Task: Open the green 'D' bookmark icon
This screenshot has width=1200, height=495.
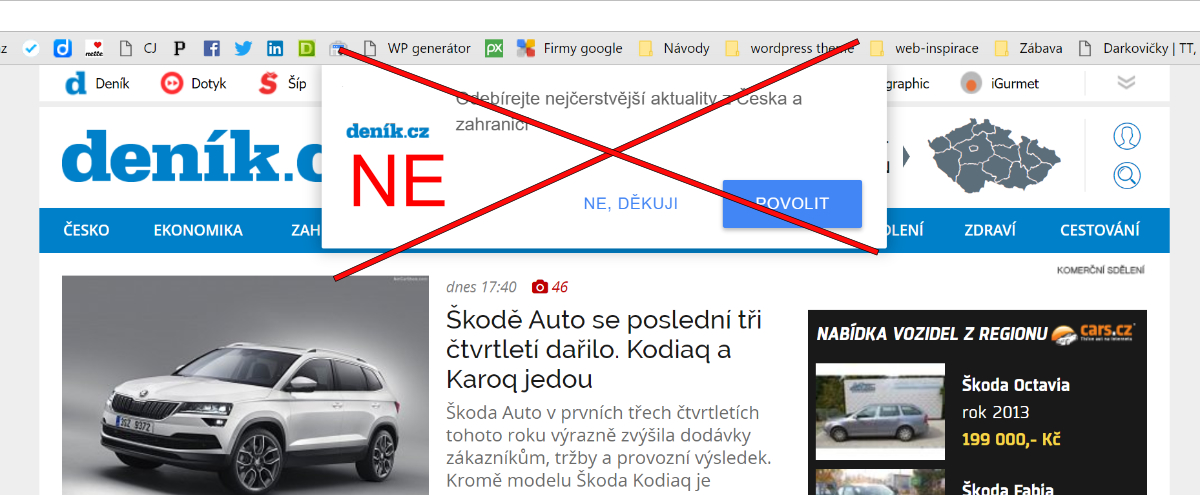Action: (307, 48)
